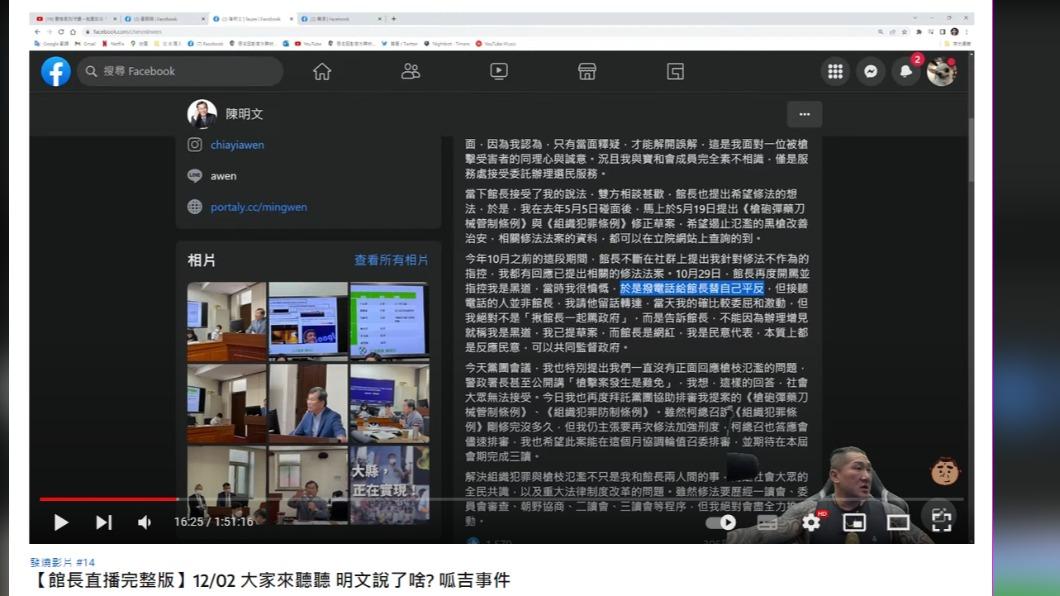1060x596 pixels.
Task: Switch to miniplayer mode
Action: coord(854,522)
